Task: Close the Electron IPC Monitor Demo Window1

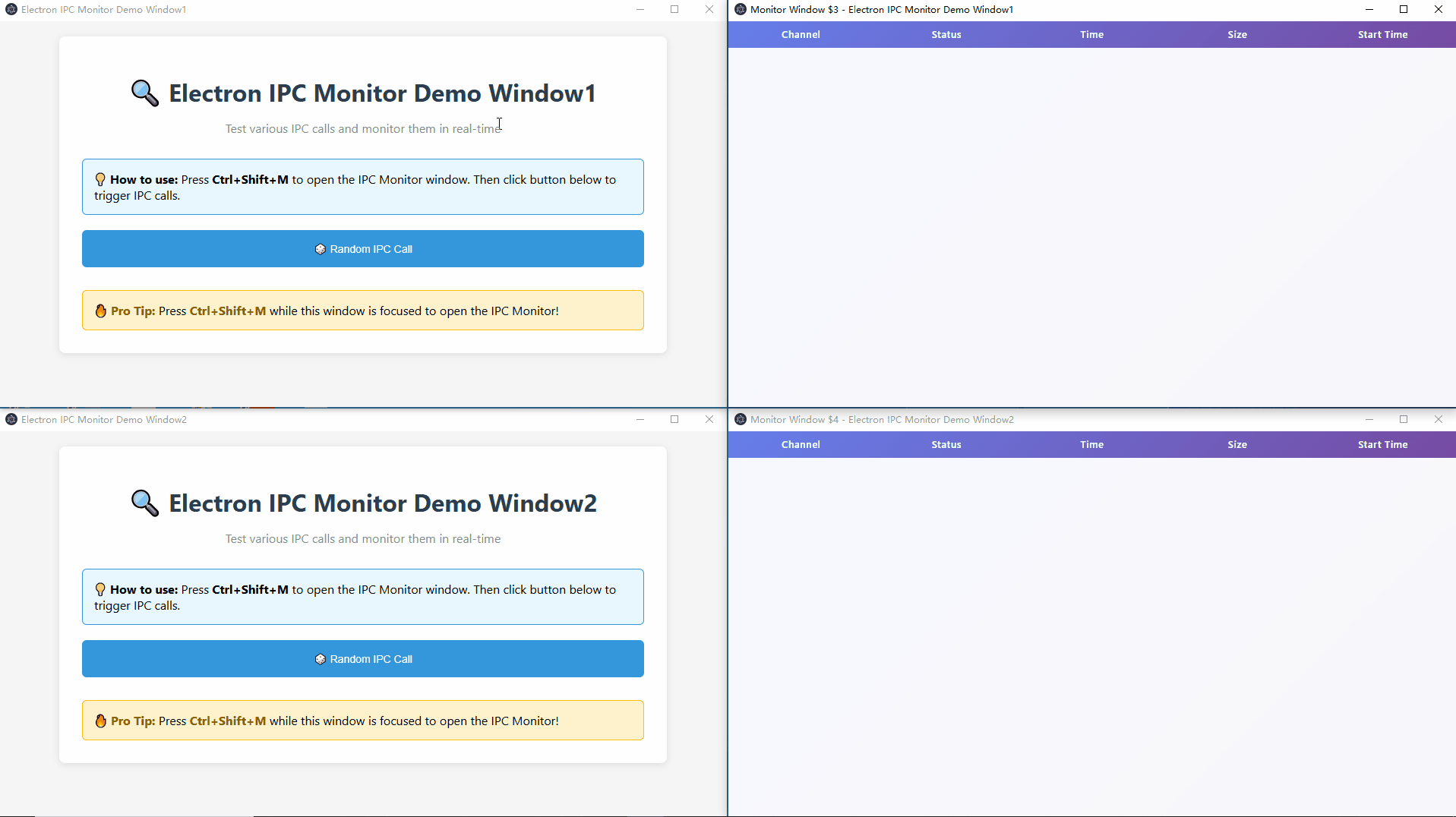Action: click(x=709, y=10)
